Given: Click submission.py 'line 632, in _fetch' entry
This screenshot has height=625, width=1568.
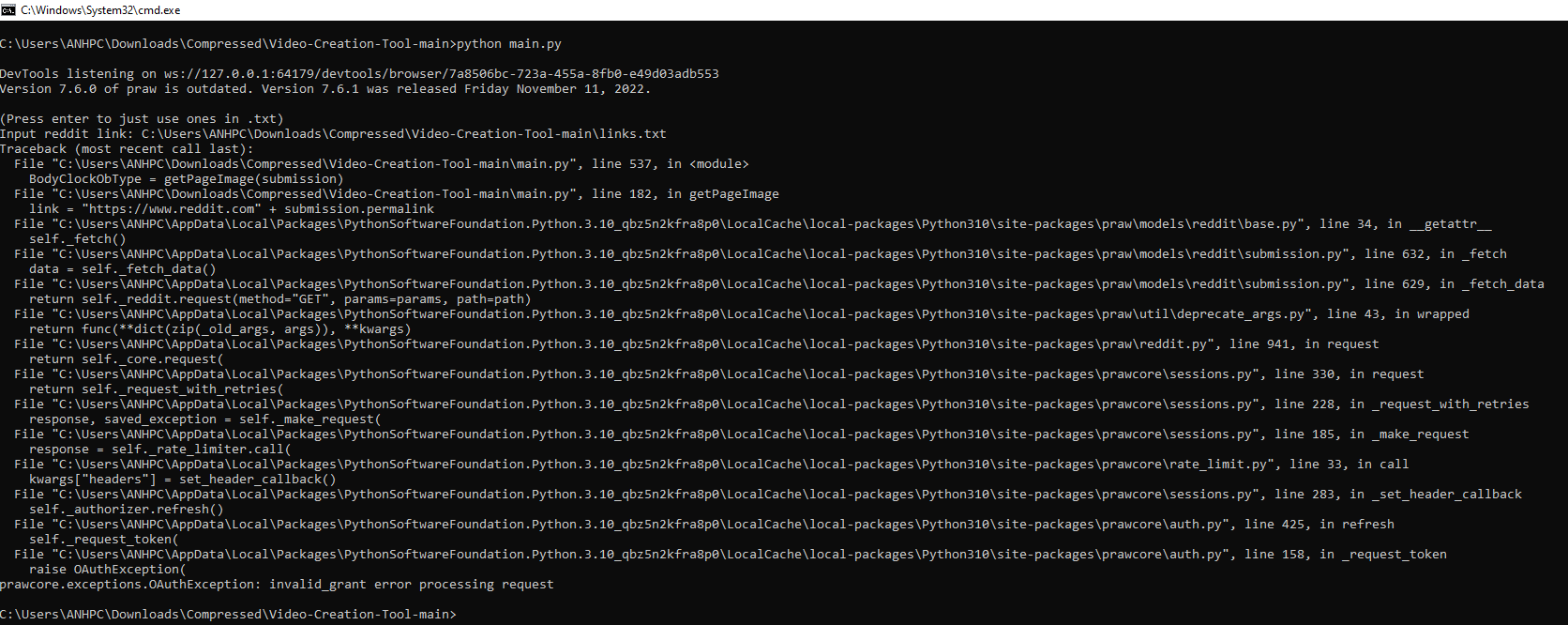Looking at the screenshot, I should pyautogui.click(x=761, y=254).
